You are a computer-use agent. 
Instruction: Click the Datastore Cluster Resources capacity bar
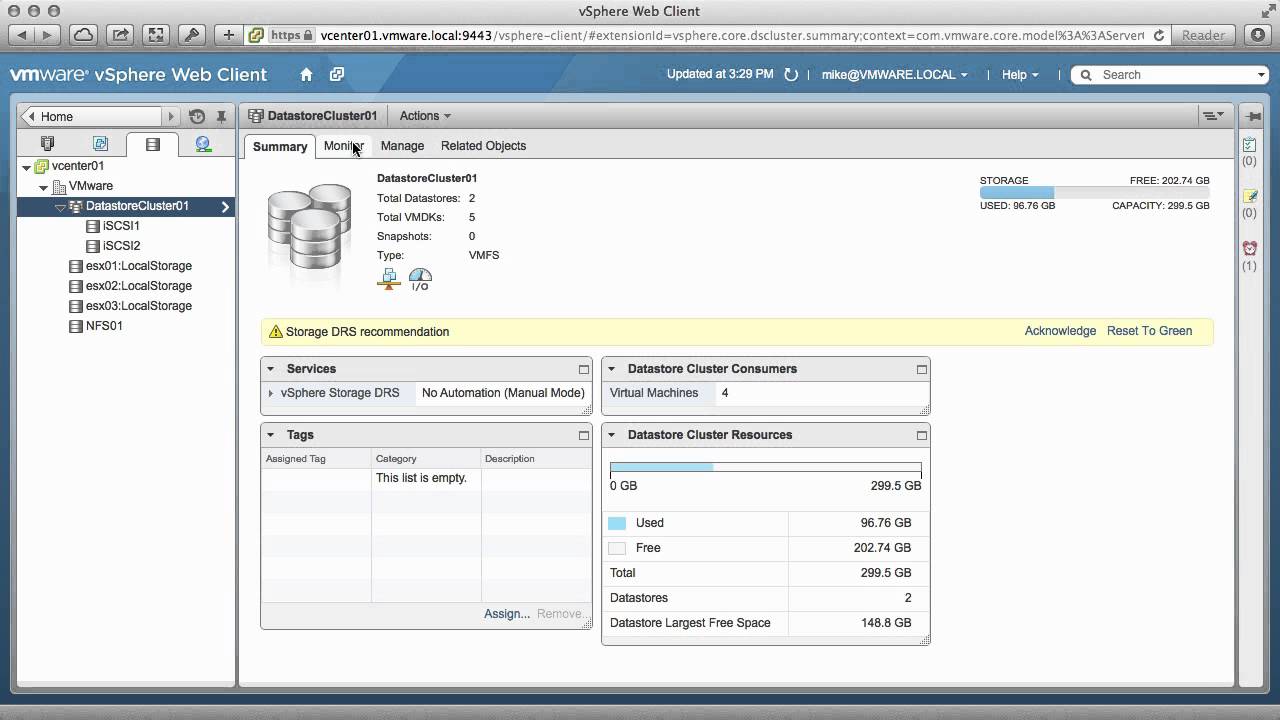pos(765,467)
